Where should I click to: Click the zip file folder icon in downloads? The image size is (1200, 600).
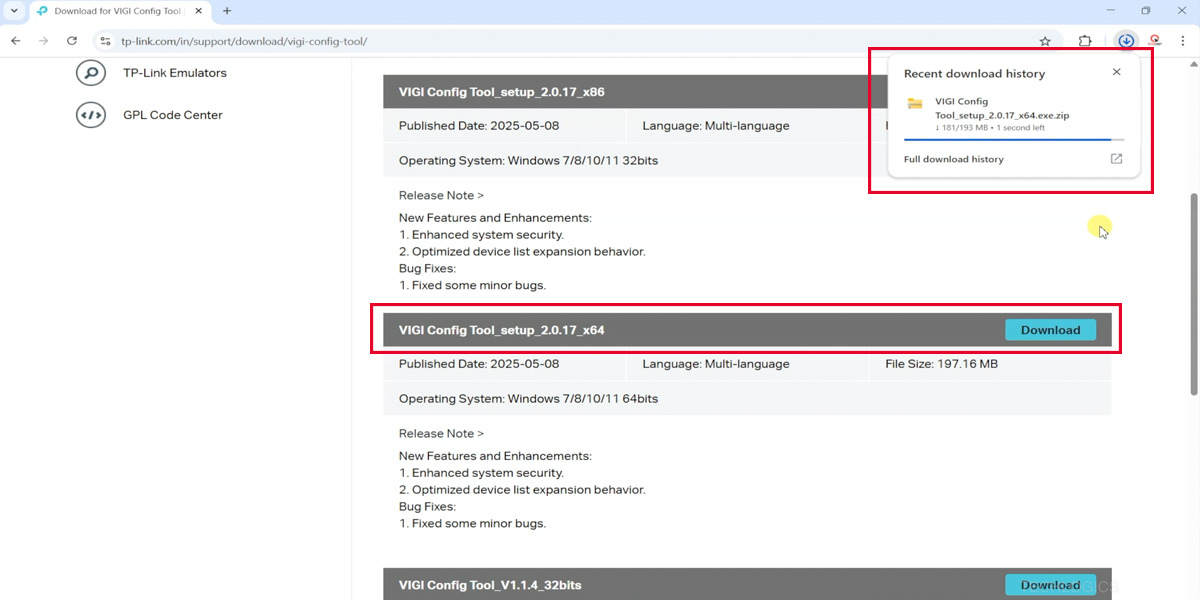[x=915, y=103]
